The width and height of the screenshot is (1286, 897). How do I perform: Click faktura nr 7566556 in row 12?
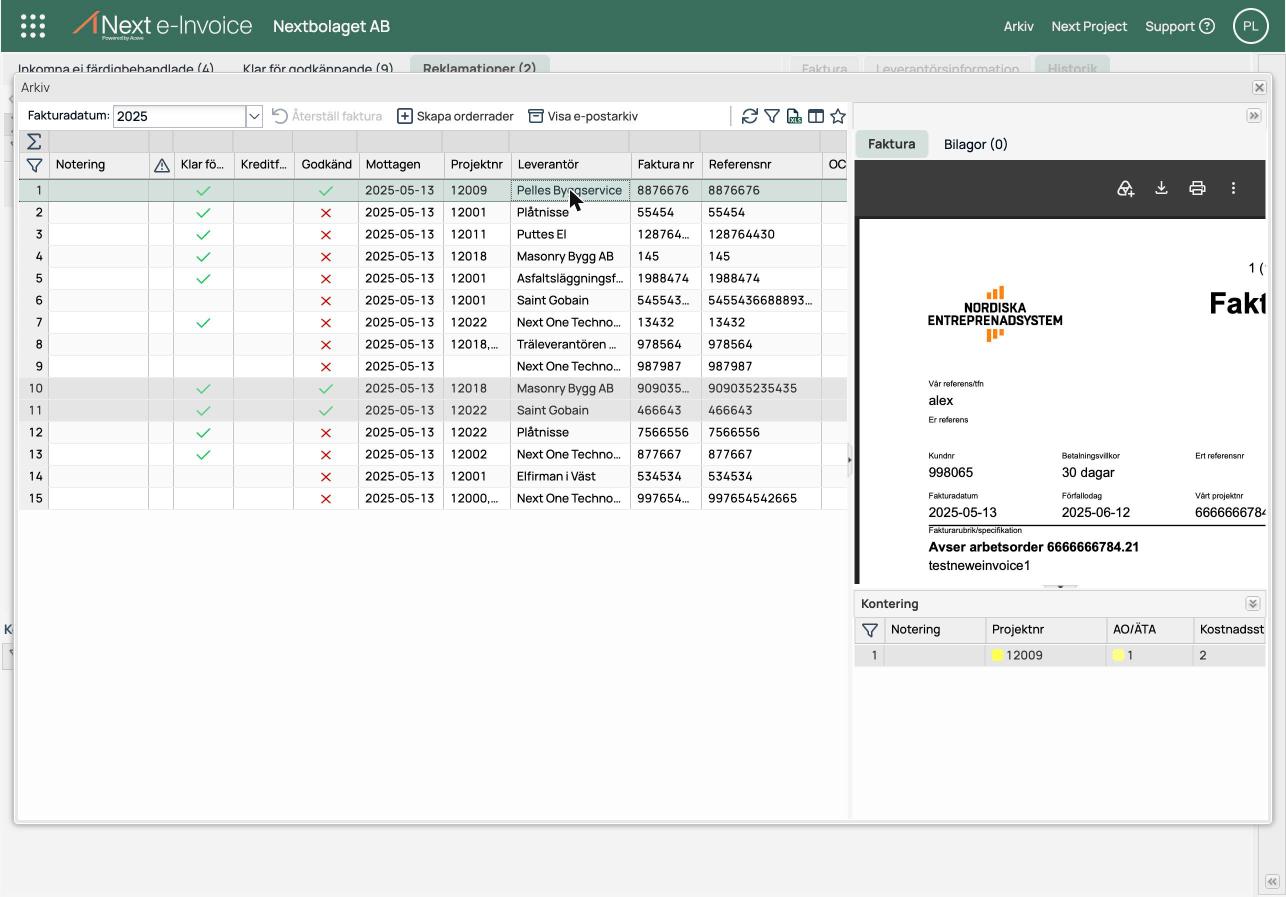662,432
